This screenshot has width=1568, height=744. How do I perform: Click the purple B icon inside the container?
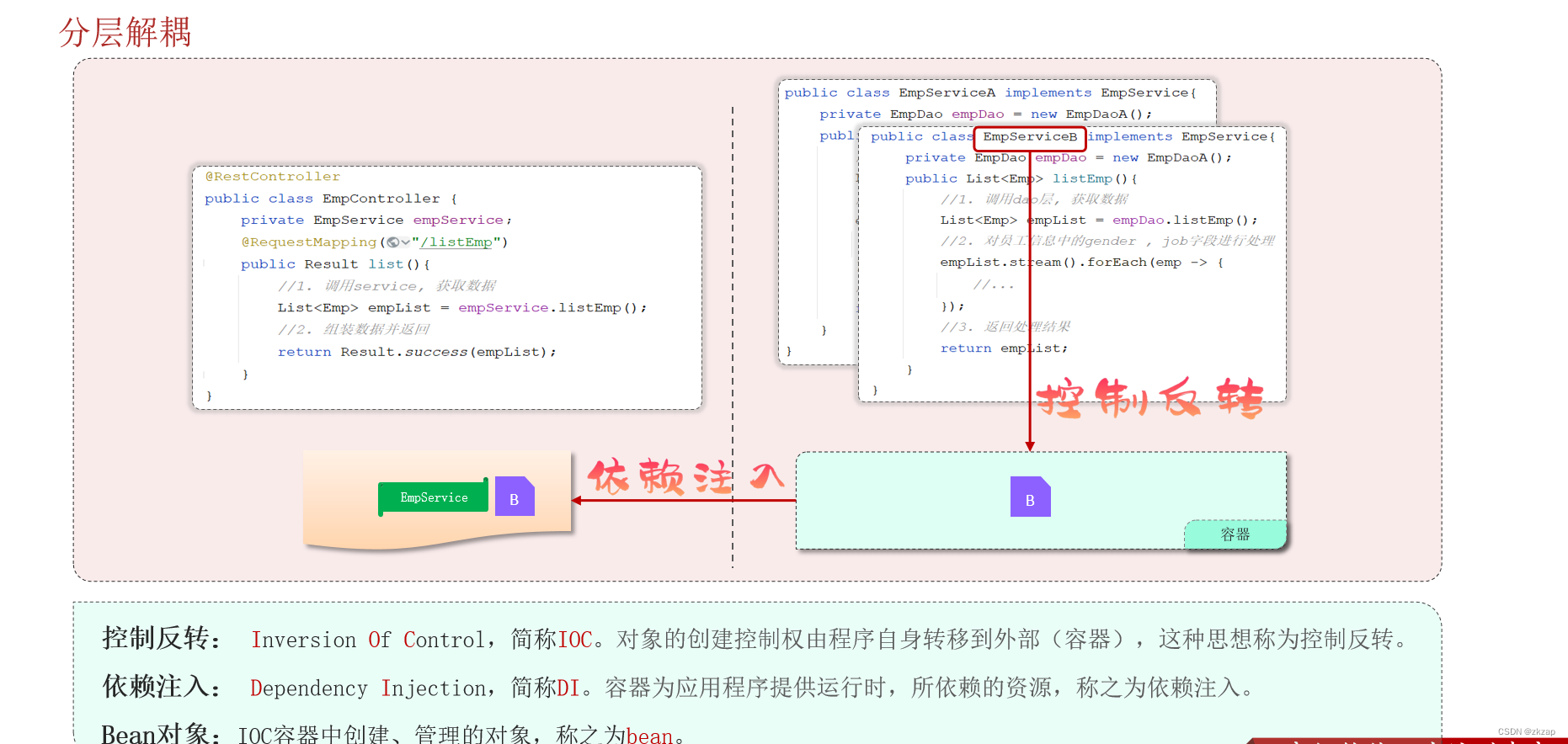[1030, 497]
